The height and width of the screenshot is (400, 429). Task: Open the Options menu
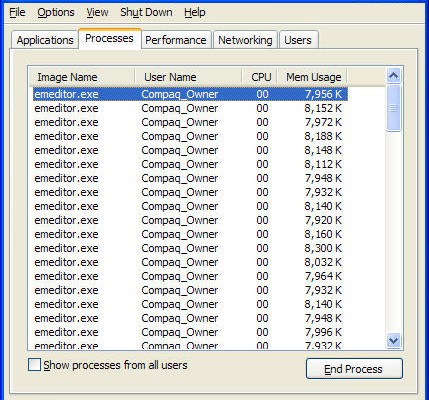(56, 12)
